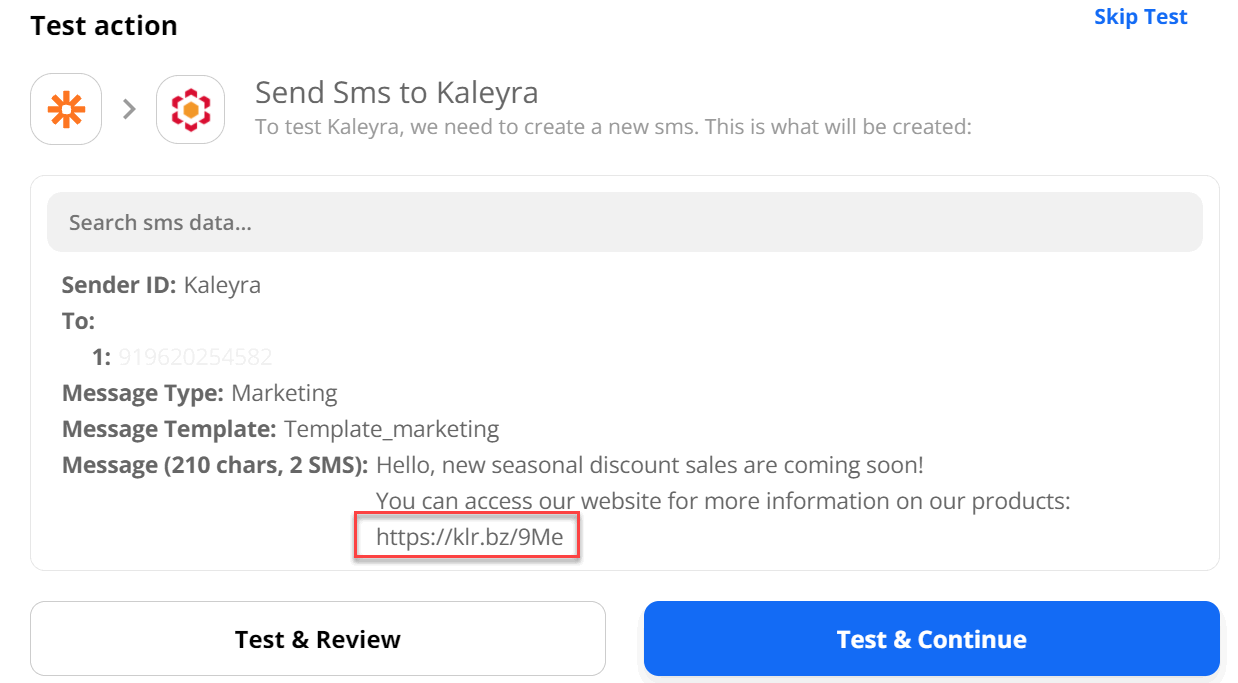
Task: Select the seasonal discount sales message line
Action: [650, 465]
